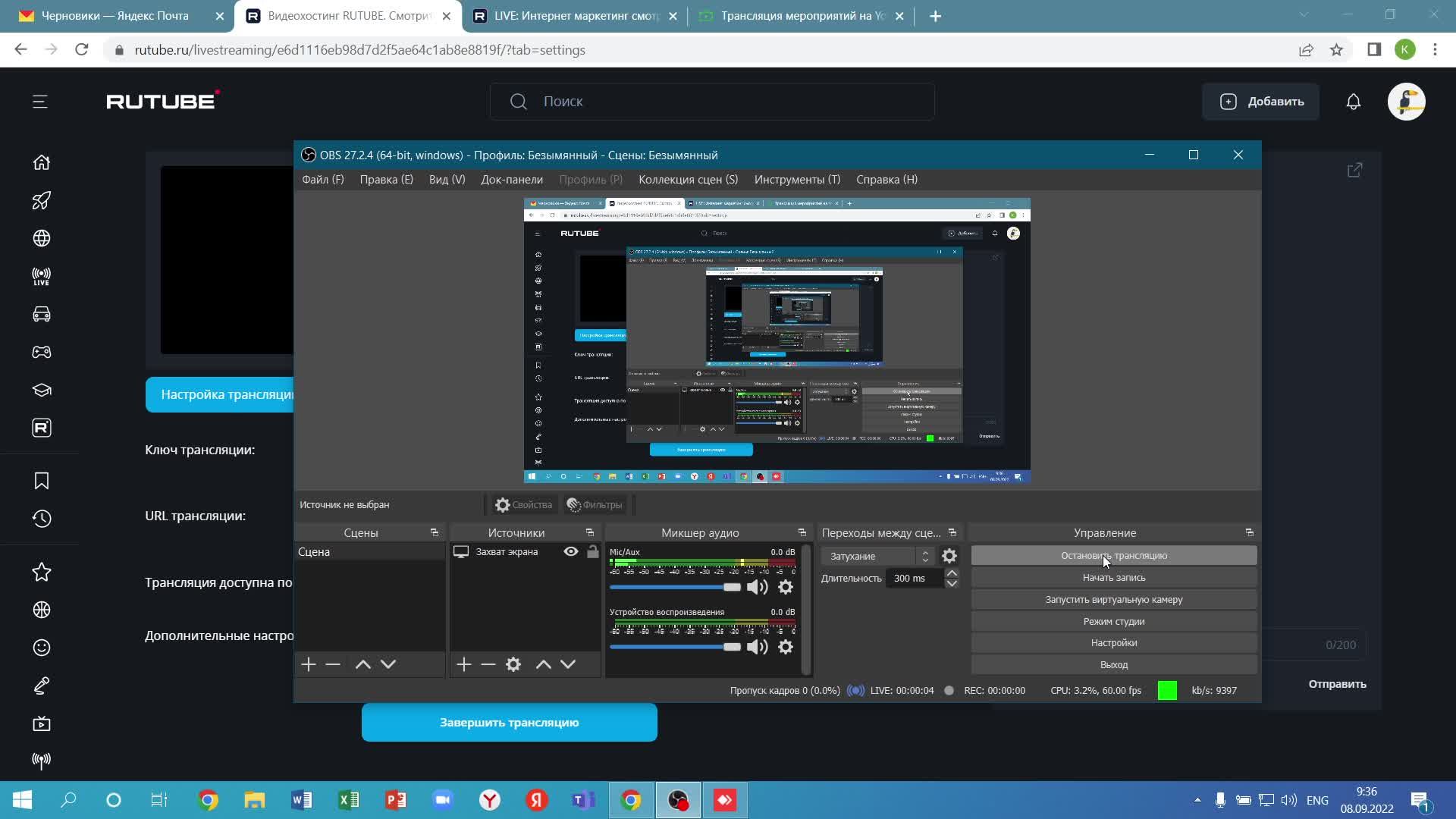Image resolution: width=1456 pixels, height=819 pixels.
Task: Open Mic/Aux audio settings gear
Action: (786, 588)
